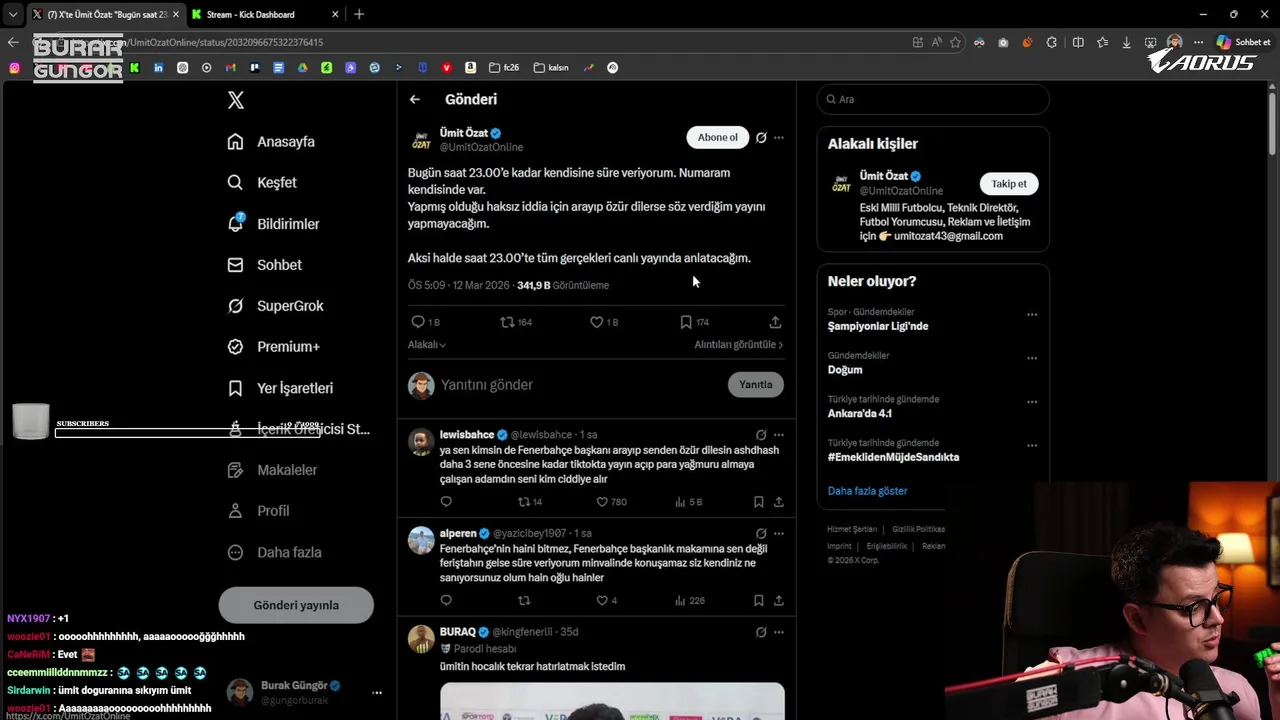Viewport: 1280px width, 720px height.
Task: Open Profil in sidebar
Action: click(x=258, y=511)
